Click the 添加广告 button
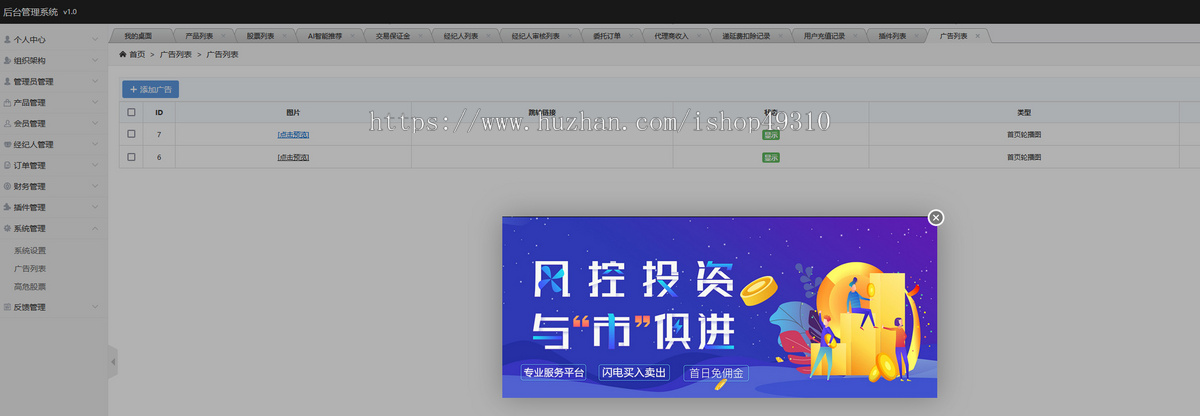The height and width of the screenshot is (416, 1200). [150, 89]
